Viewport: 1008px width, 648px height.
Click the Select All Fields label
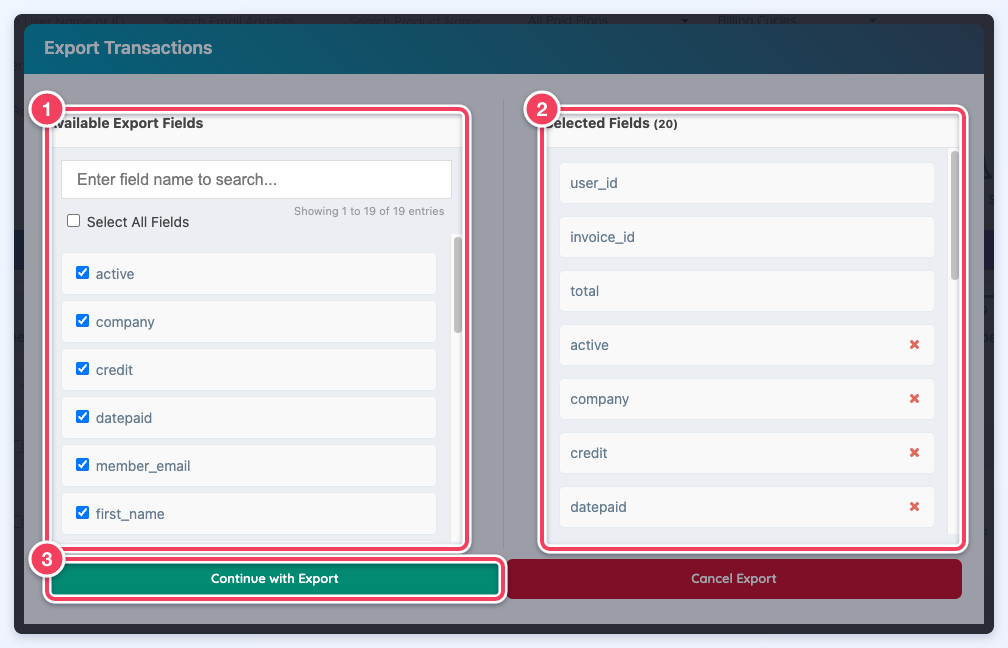coord(138,222)
